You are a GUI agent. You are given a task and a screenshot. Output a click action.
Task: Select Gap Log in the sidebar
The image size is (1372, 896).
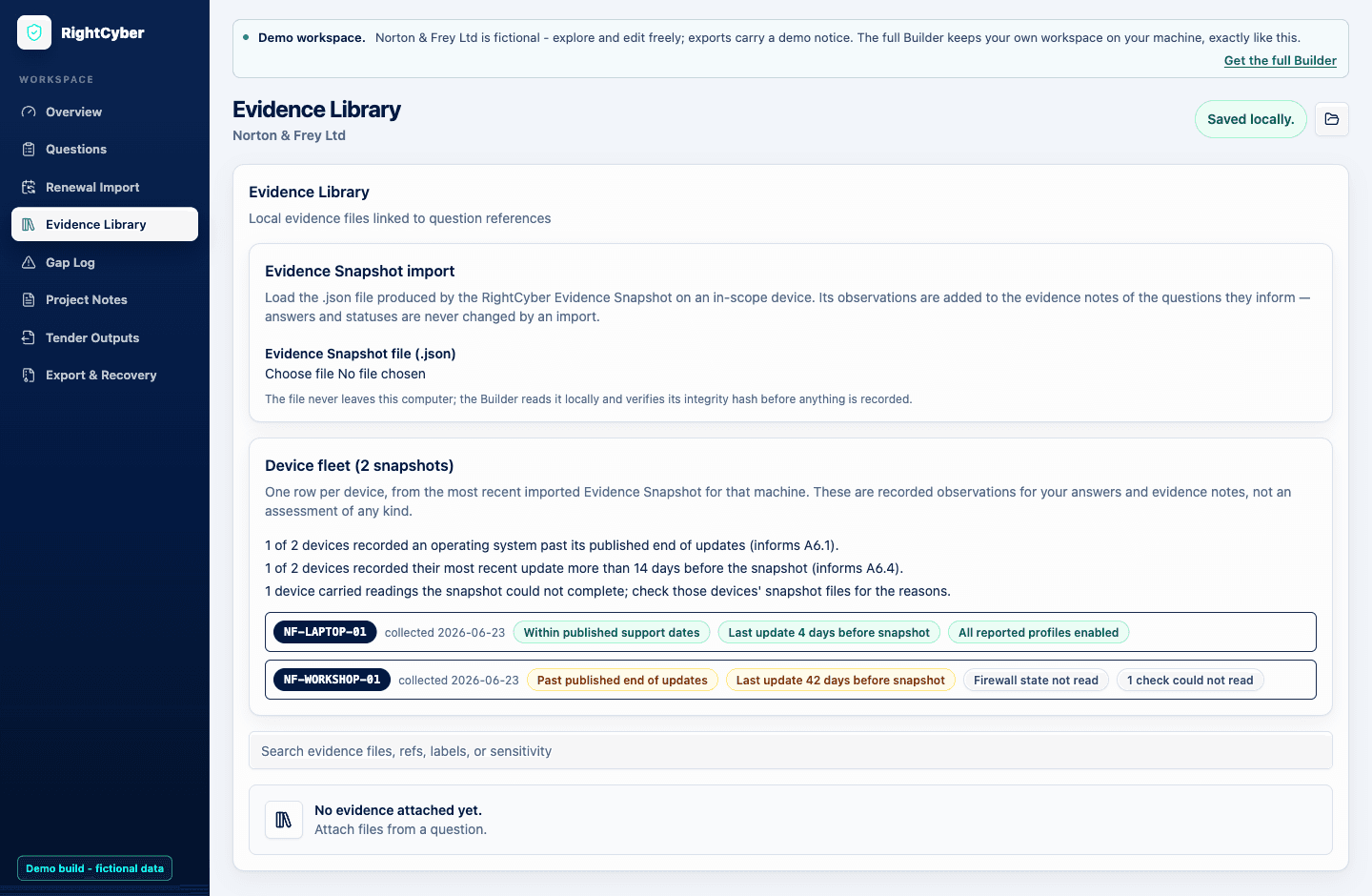tap(105, 262)
